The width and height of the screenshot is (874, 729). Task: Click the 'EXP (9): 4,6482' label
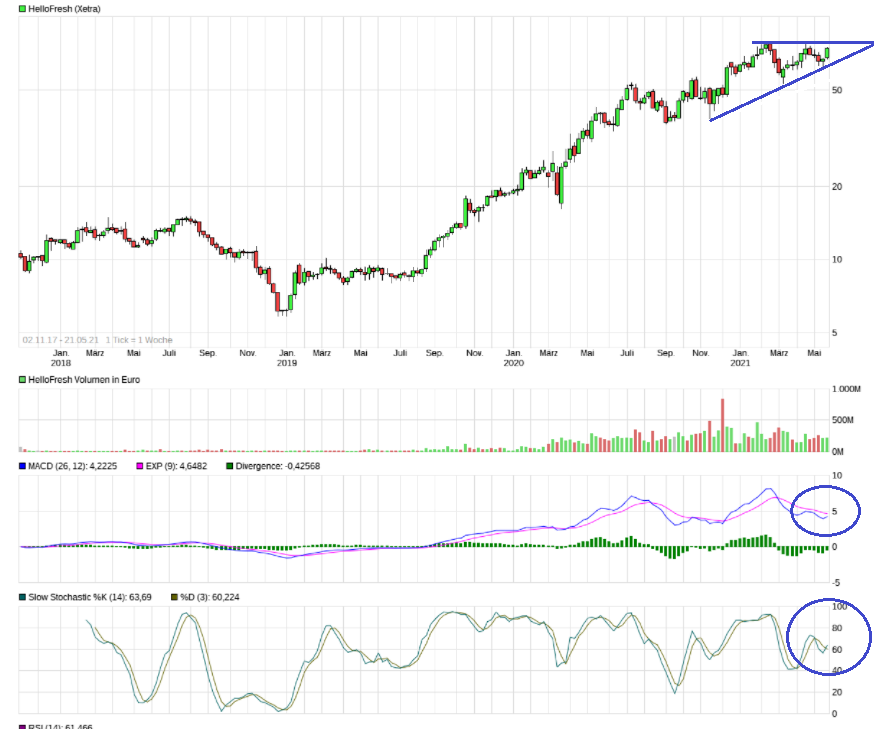tap(176, 466)
